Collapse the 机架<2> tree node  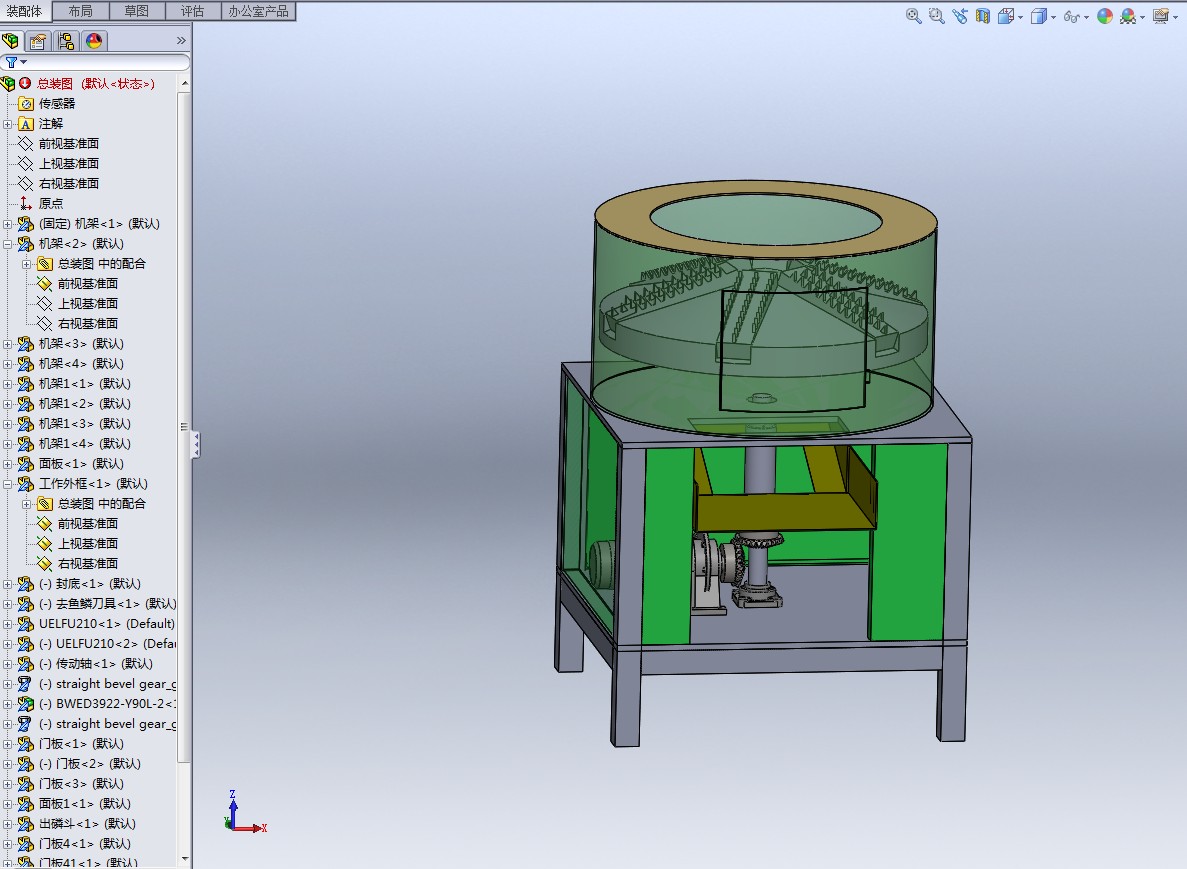[x=8, y=244]
